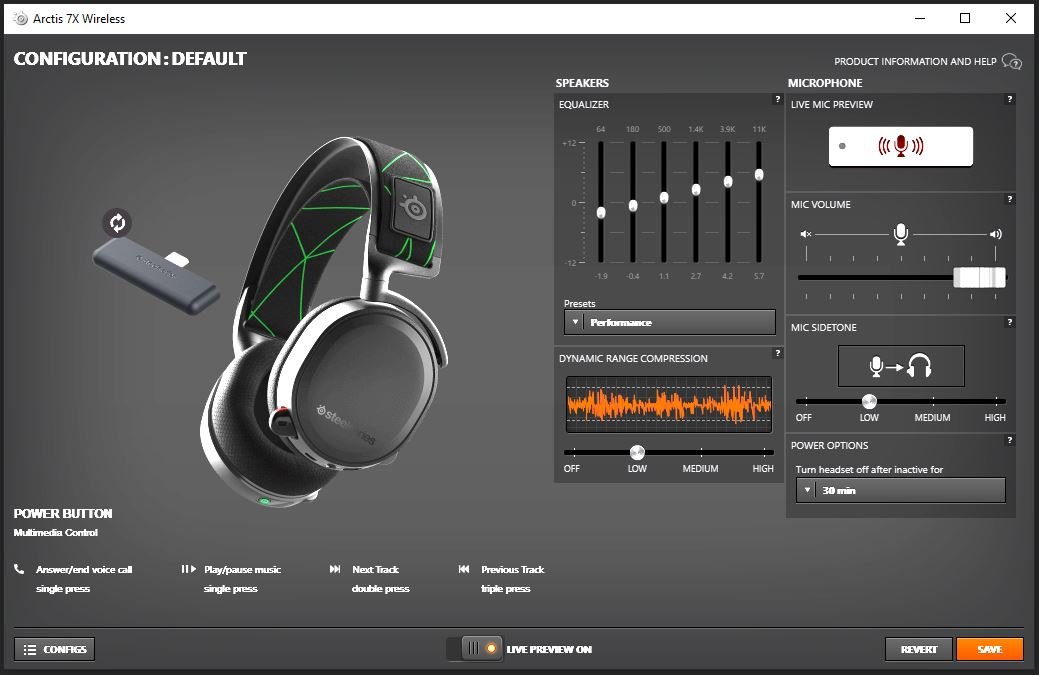This screenshot has height=675, width=1039.
Task: Open the product information help chat icon
Action: (x=1012, y=62)
